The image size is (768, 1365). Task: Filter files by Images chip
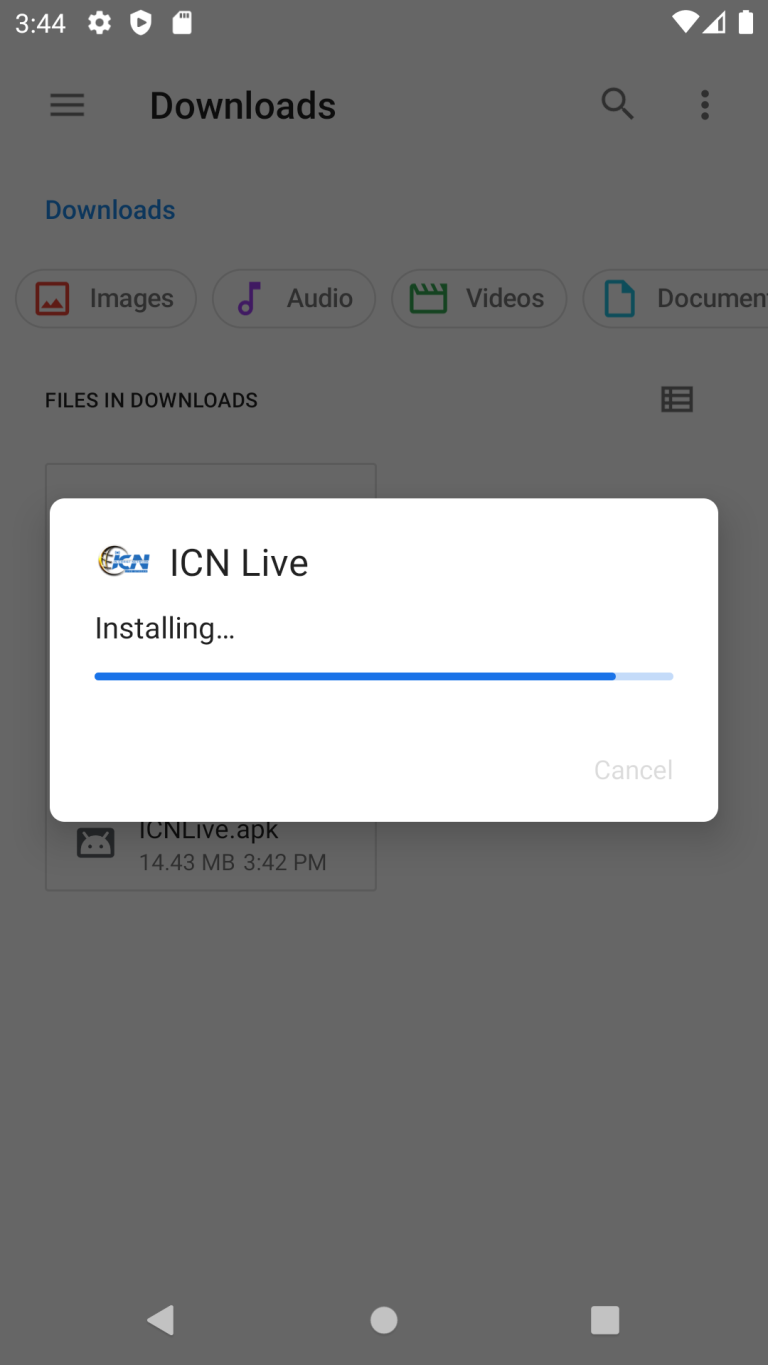(x=106, y=298)
